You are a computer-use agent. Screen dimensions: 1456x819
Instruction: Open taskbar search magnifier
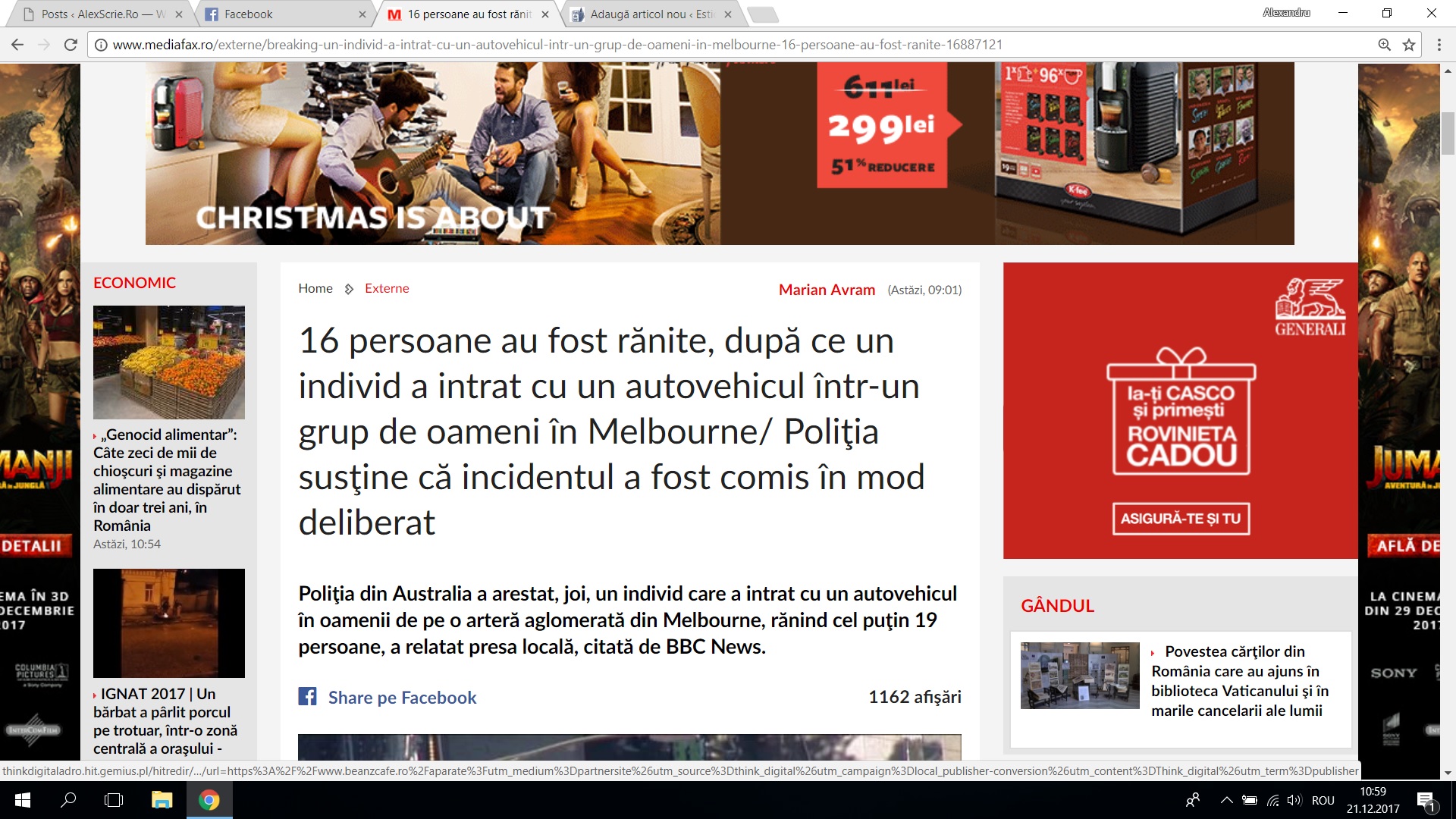click(68, 800)
